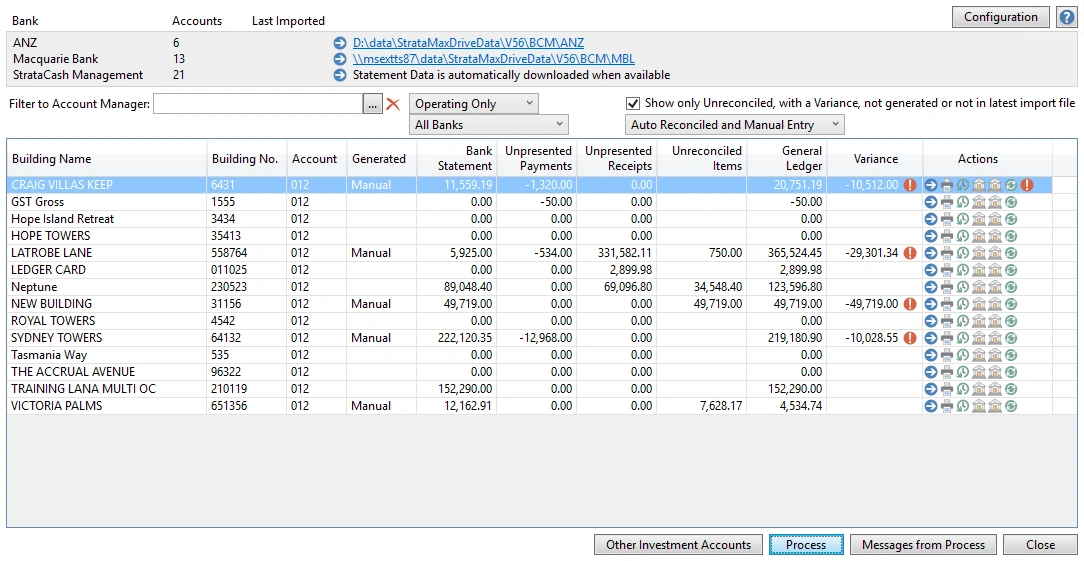1084x561 pixels.
Task: Expand the All Banks dropdown
Action: click(489, 125)
